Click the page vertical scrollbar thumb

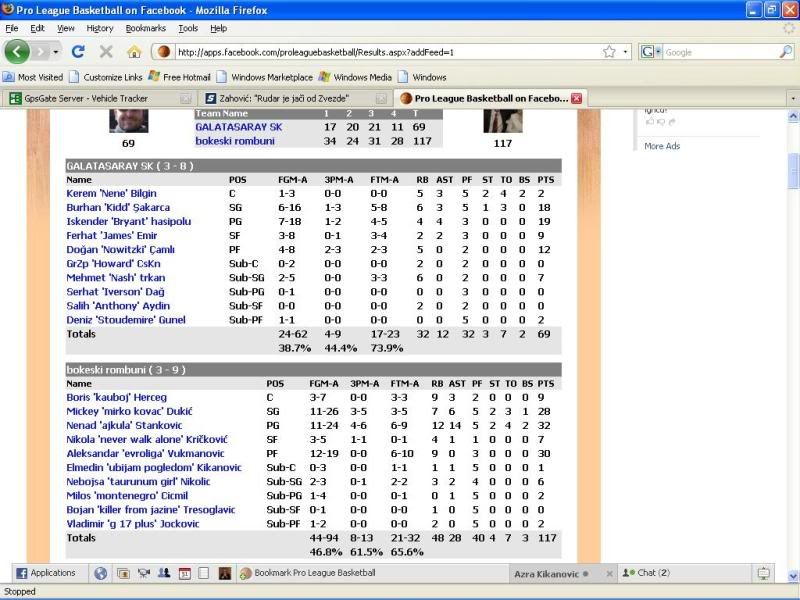coord(793,170)
